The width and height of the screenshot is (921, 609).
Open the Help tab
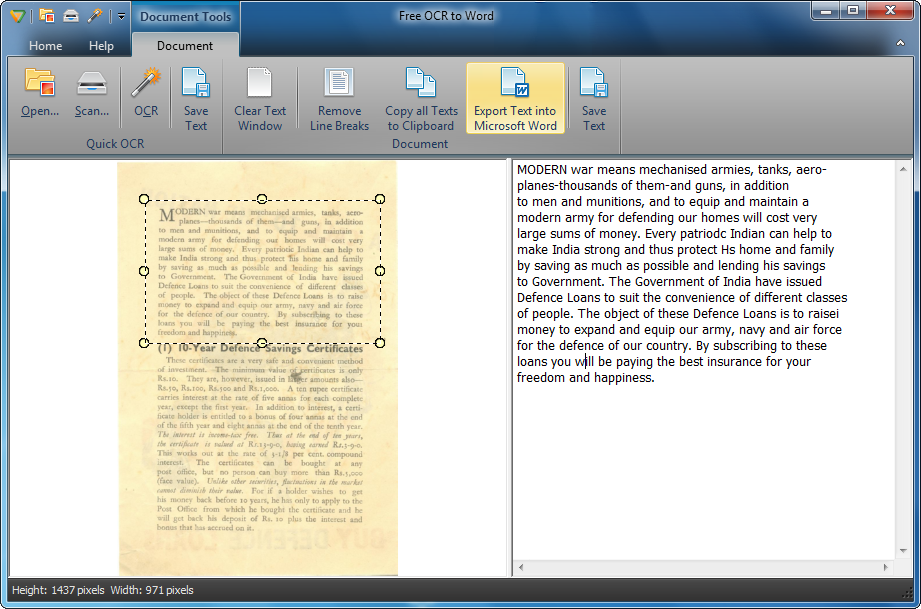[x=101, y=46]
